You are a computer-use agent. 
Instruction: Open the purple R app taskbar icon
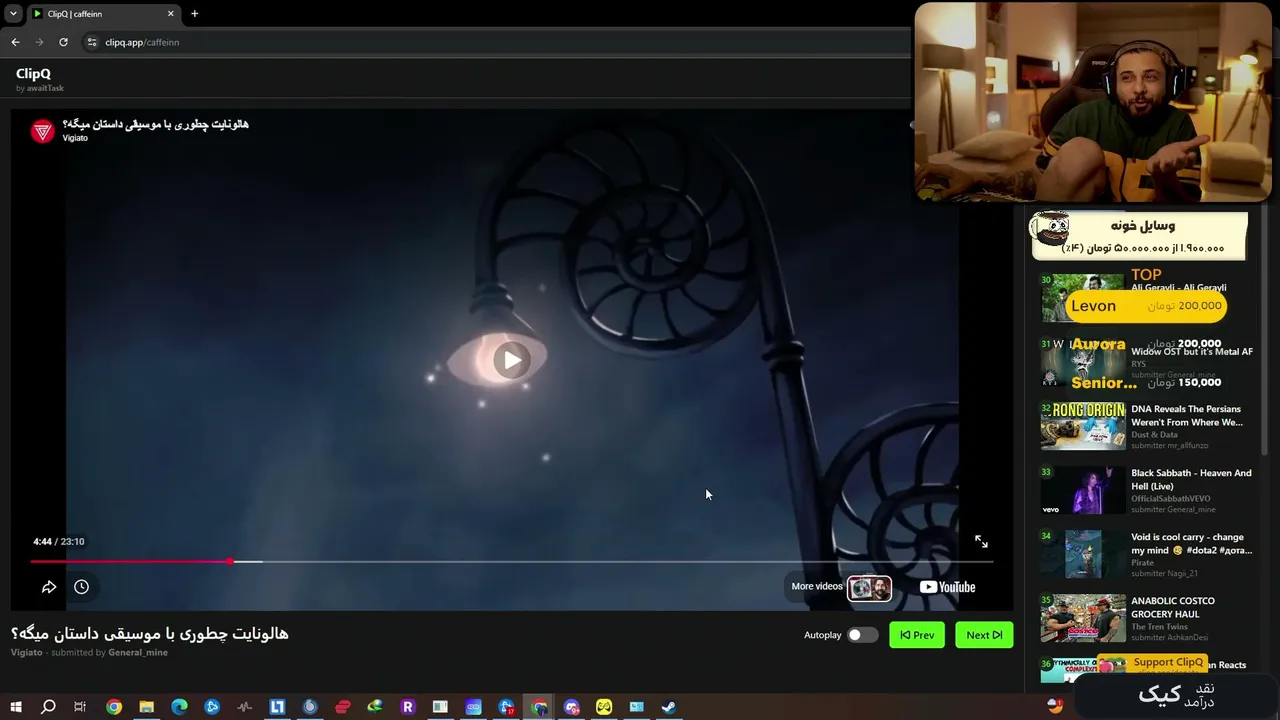[x=407, y=707]
